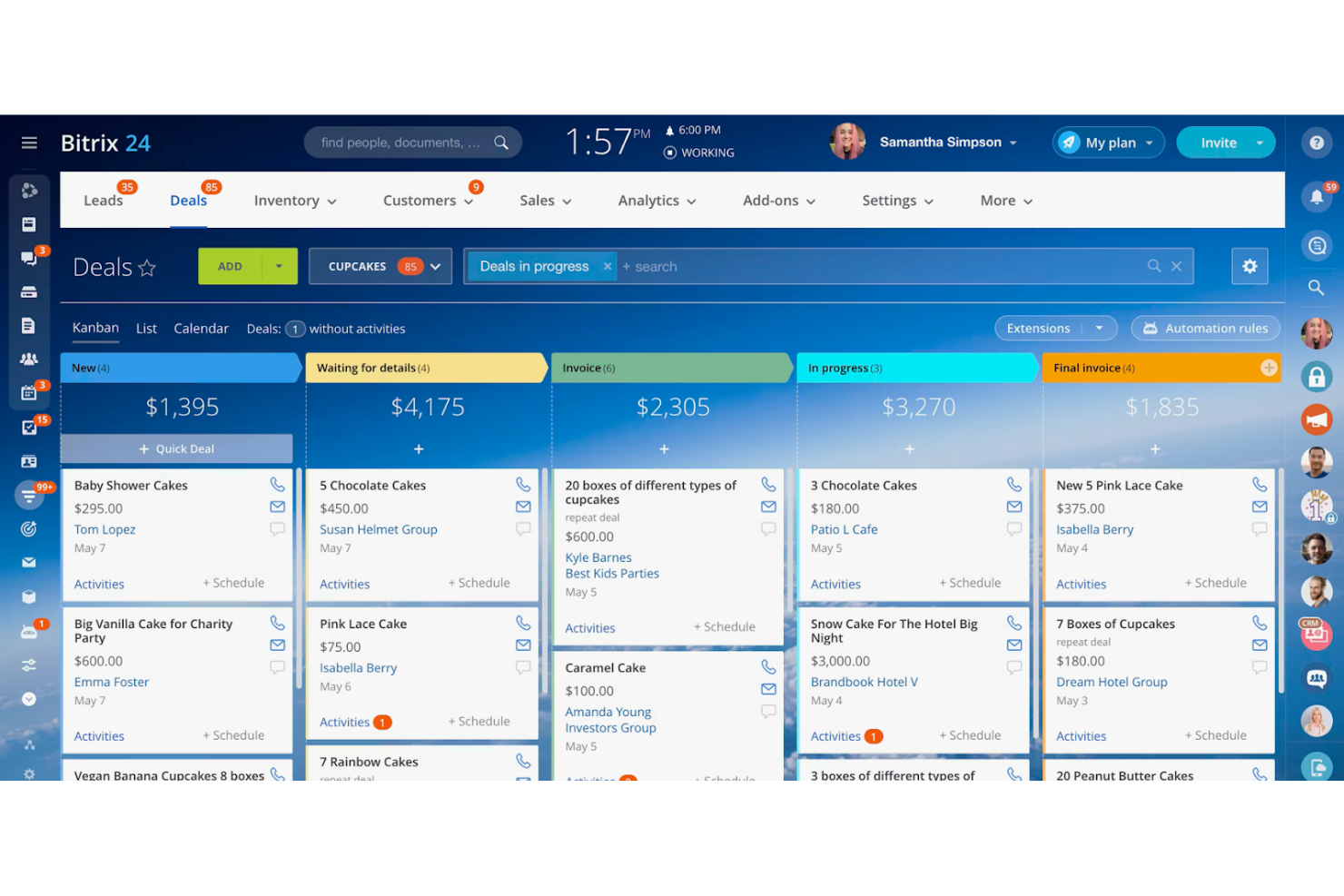Call contact on Pink Lace Cake deal
The height and width of the screenshot is (896, 1344).
coord(523,623)
